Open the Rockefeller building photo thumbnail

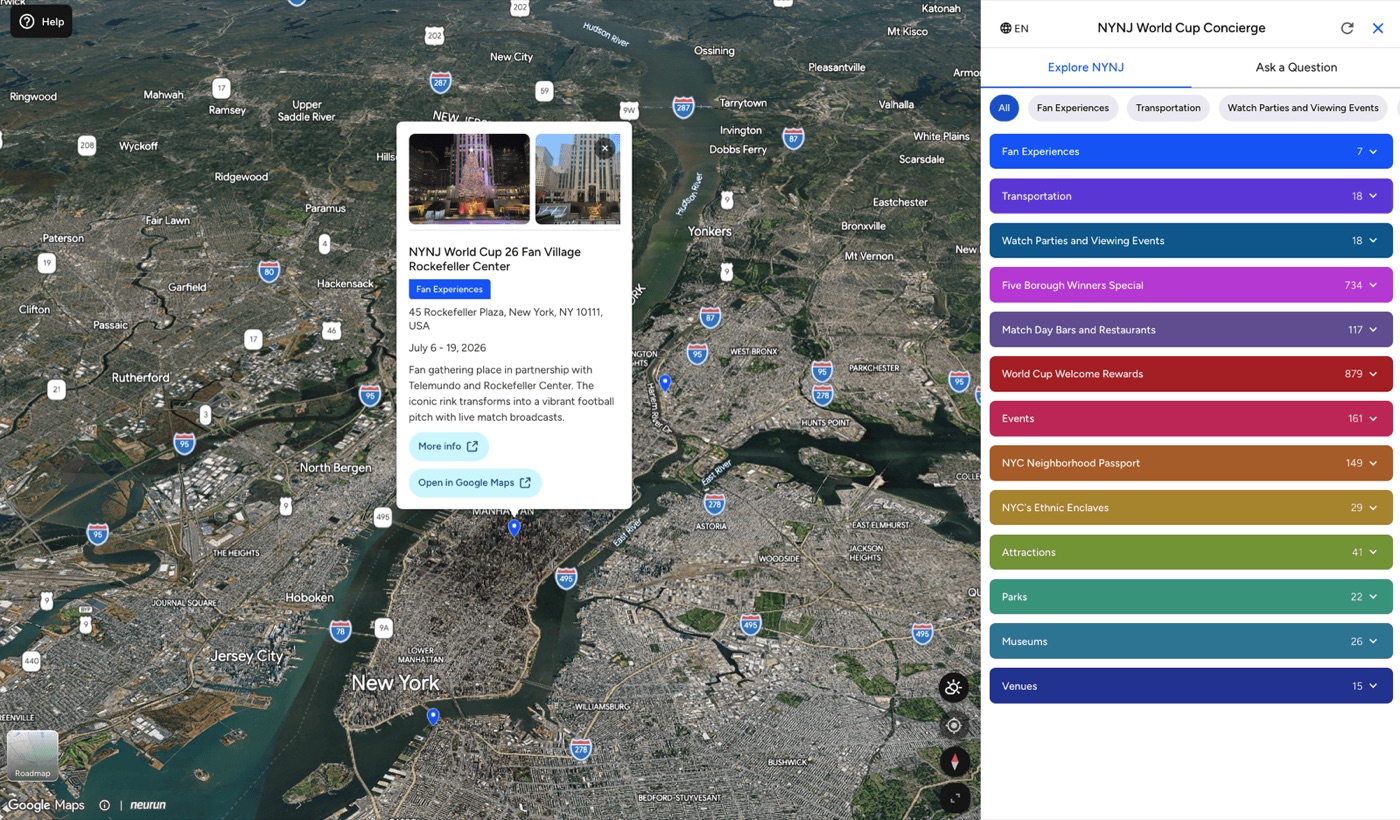(578, 179)
